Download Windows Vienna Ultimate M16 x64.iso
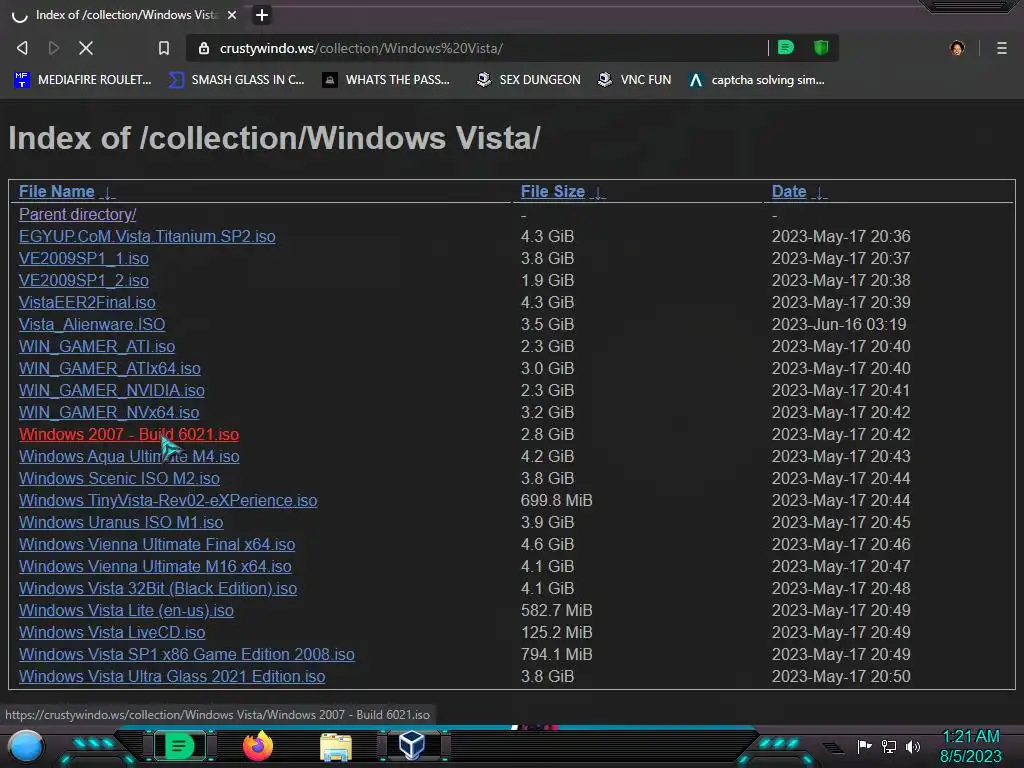1024x768 pixels. (155, 566)
